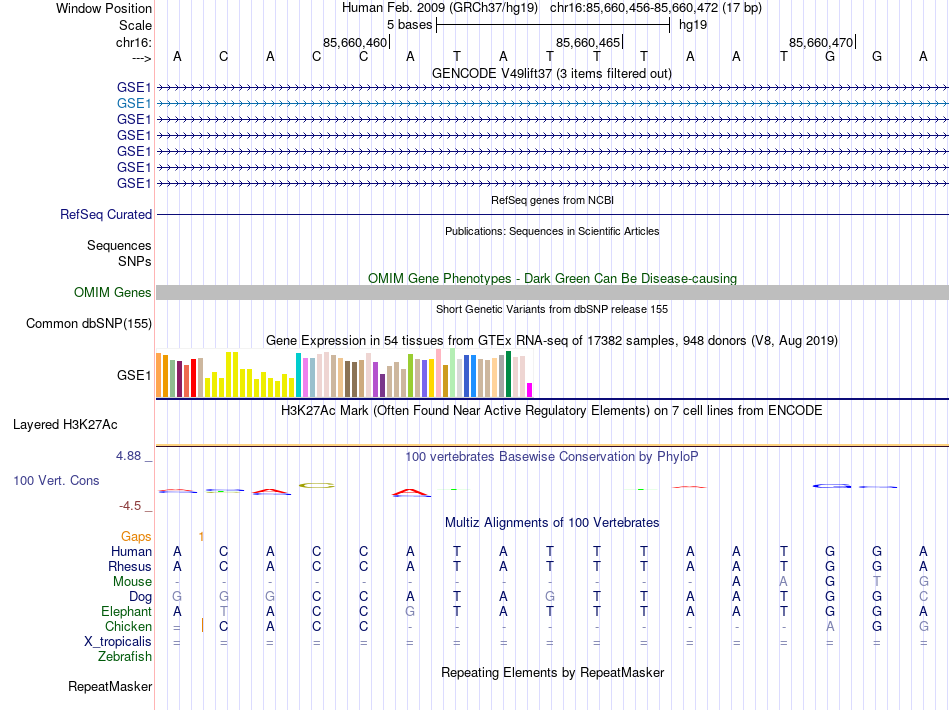The image size is (950, 710).
Task: Open OMIM Gene Phenotypes track title
Action: (x=553, y=278)
